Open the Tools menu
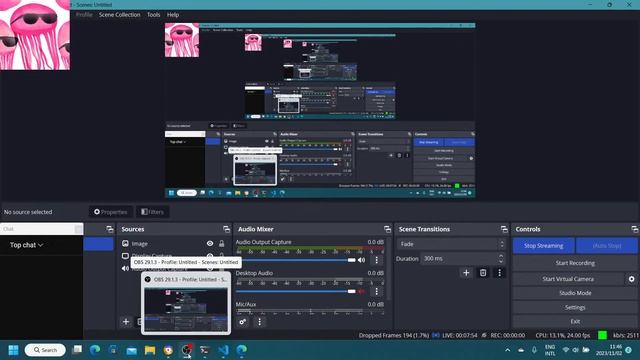 153,15
